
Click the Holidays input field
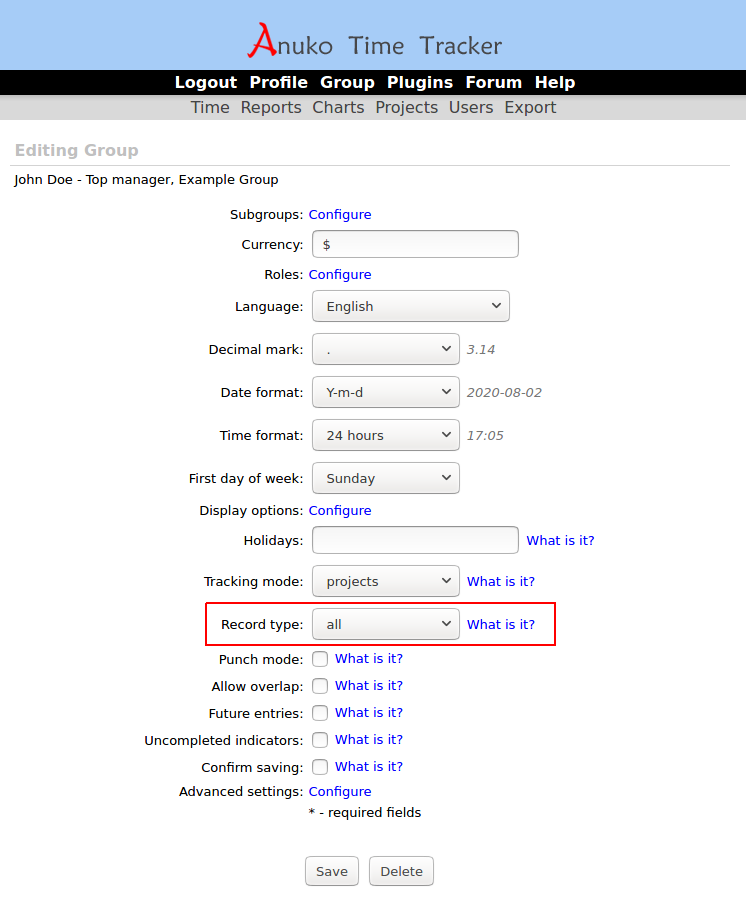coord(415,540)
